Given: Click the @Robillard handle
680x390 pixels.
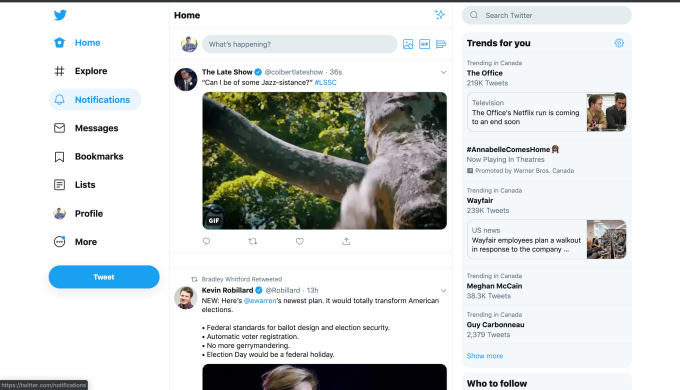Looking at the screenshot, I should click(x=283, y=290).
